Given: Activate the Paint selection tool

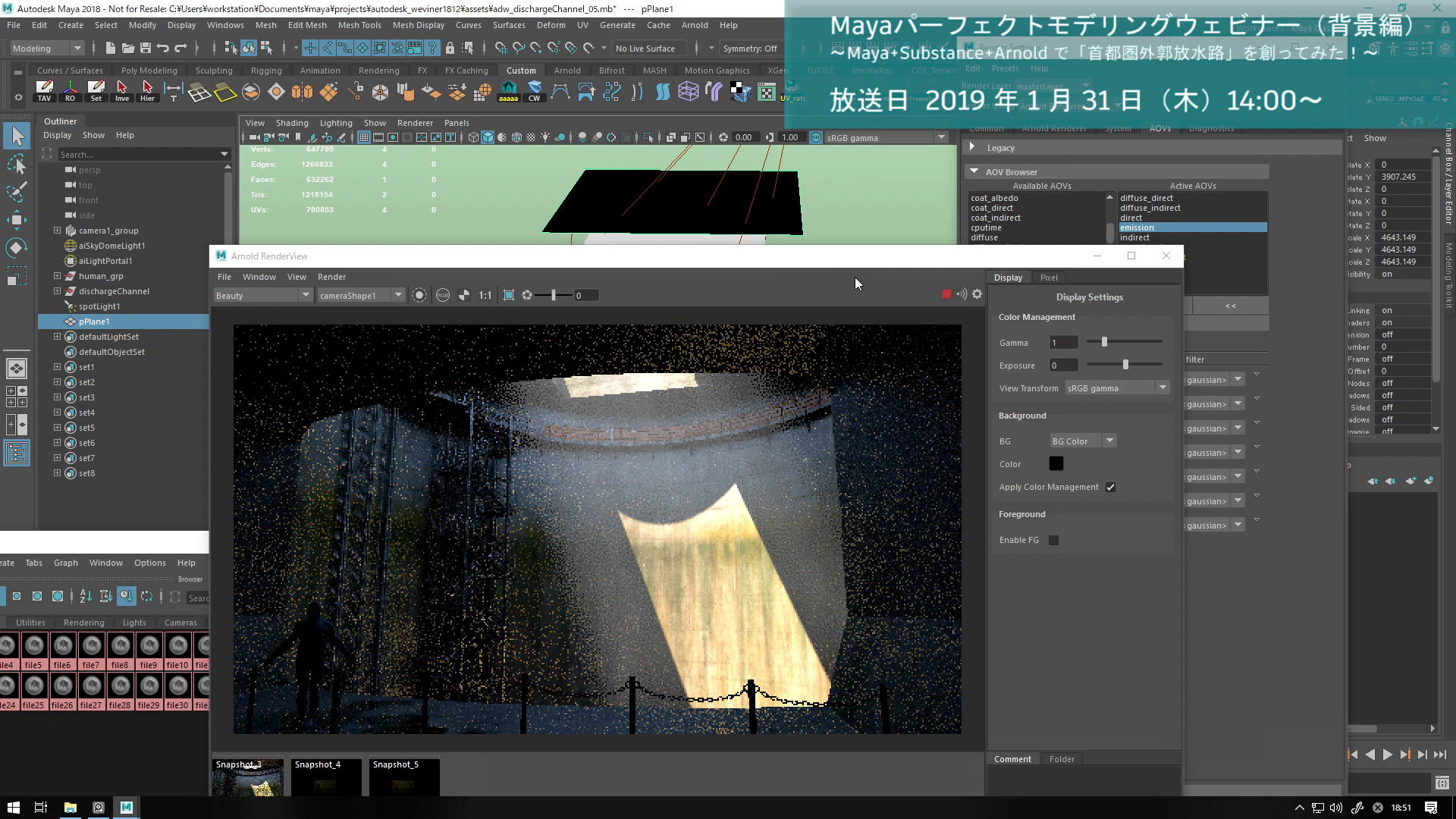Looking at the screenshot, I should tap(17, 192).
